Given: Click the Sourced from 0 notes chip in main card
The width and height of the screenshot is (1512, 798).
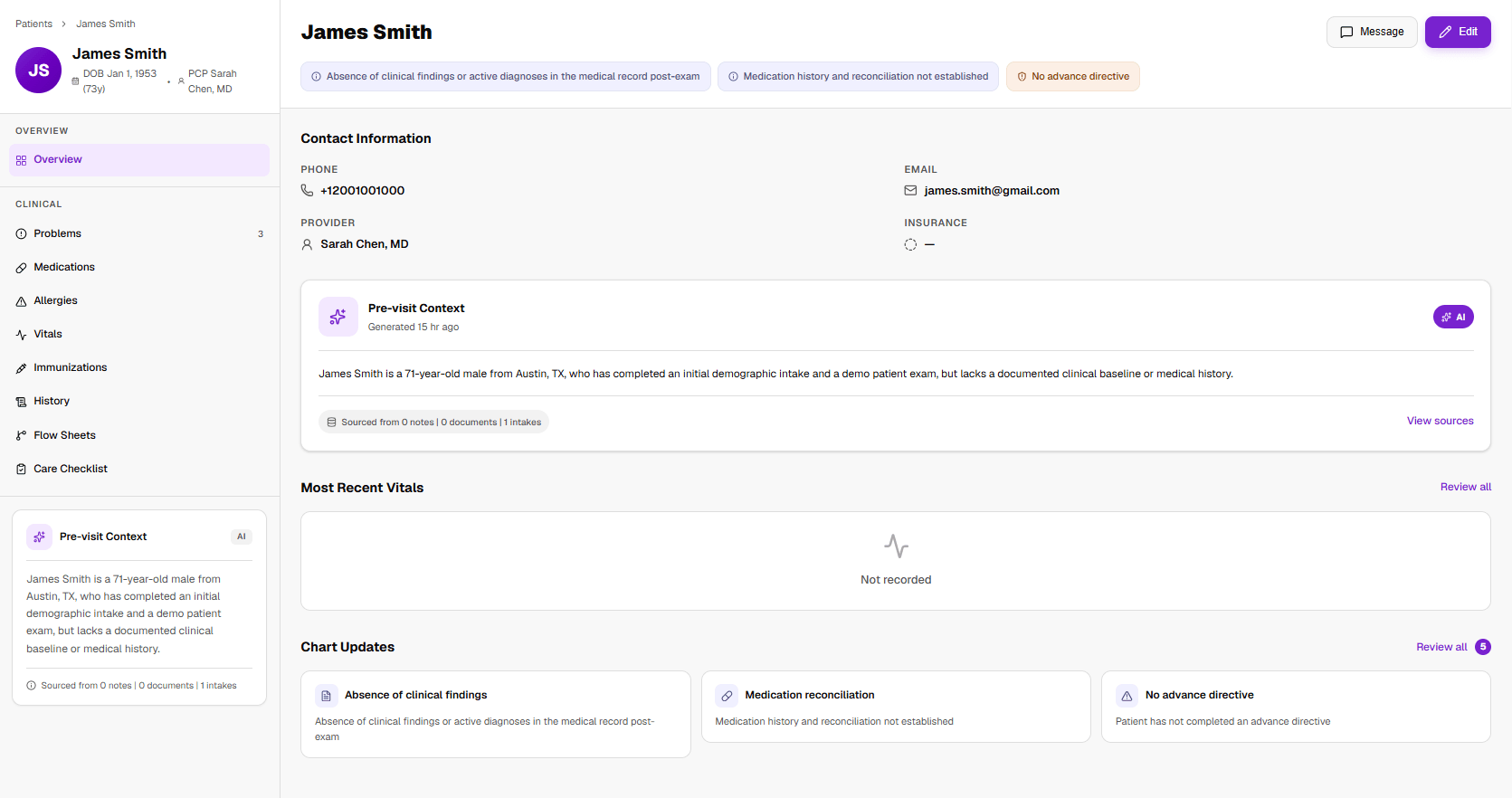Looking at the screenshot, I should pyautogui.click(x=433, y=423).
